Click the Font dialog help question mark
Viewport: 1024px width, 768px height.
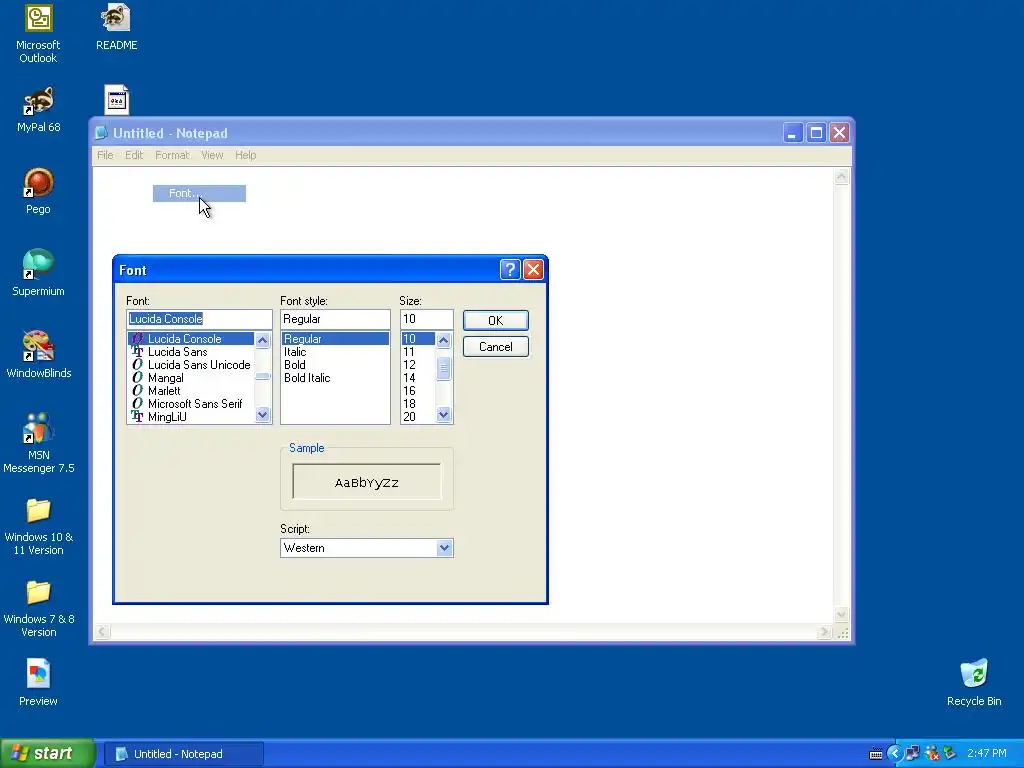510,270
